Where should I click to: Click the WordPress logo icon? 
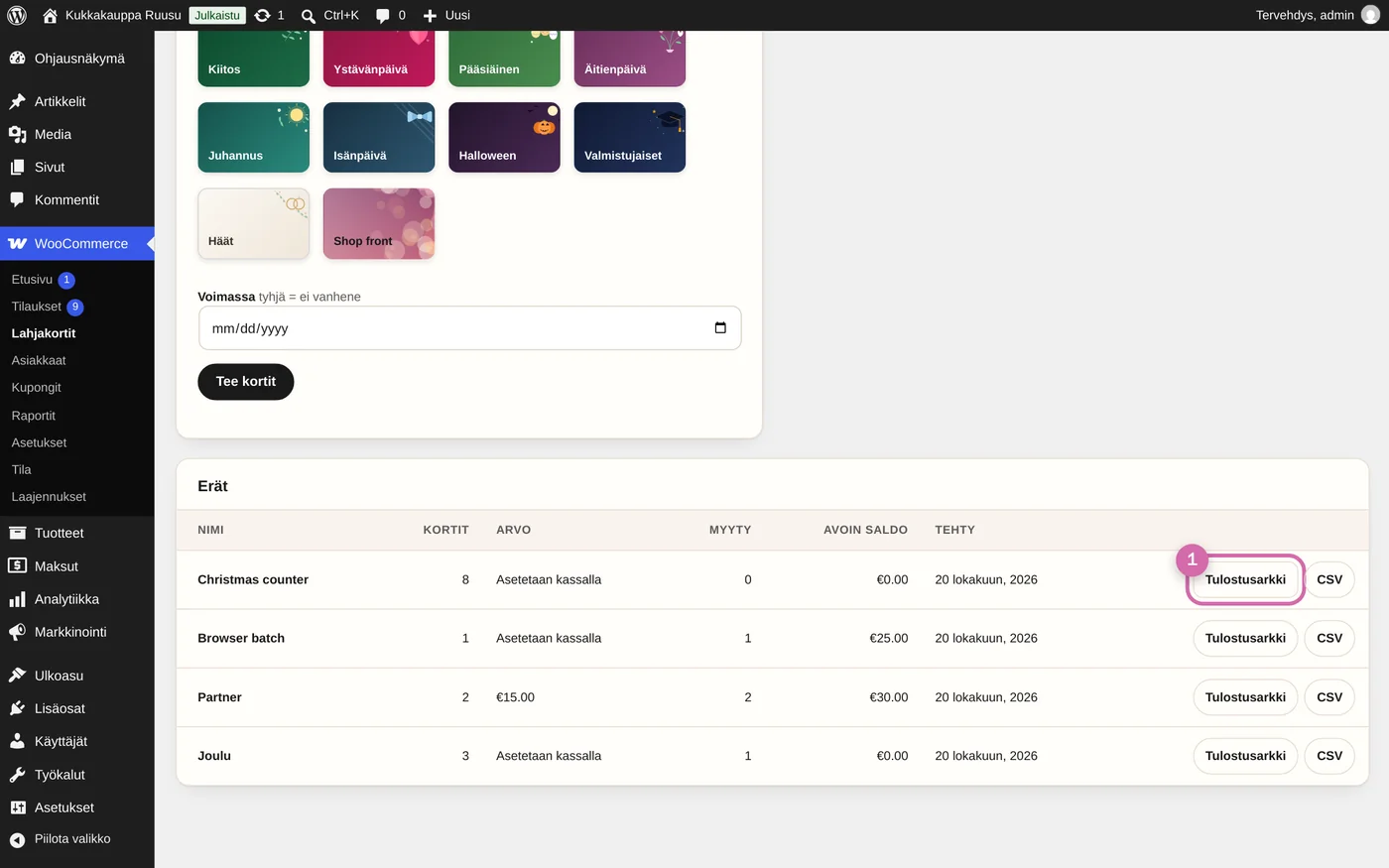coord(17,15)
